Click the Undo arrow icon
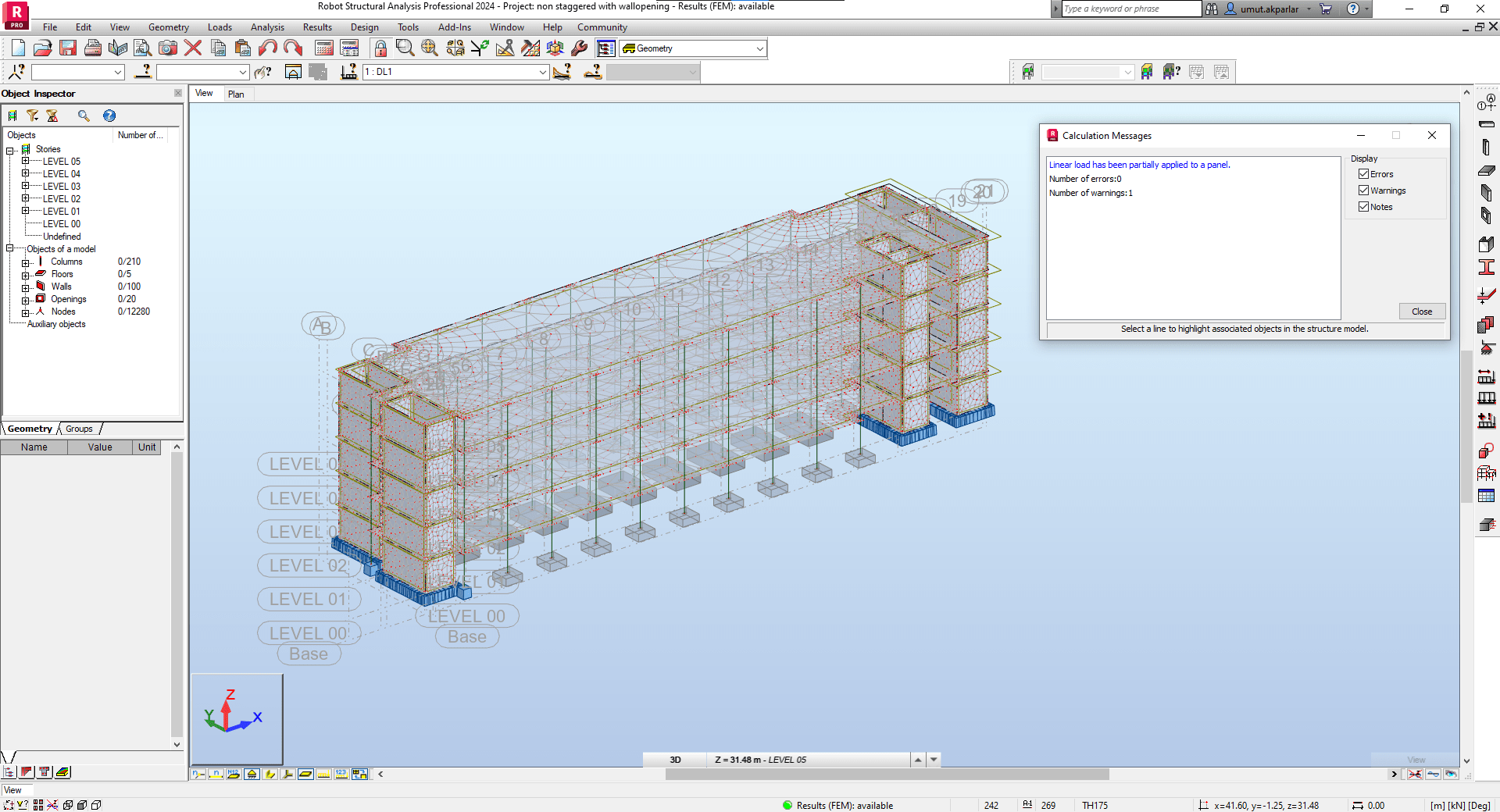The width and height of the screenshot is (1500, 812). pyautogui.click(x=267, y=48)
